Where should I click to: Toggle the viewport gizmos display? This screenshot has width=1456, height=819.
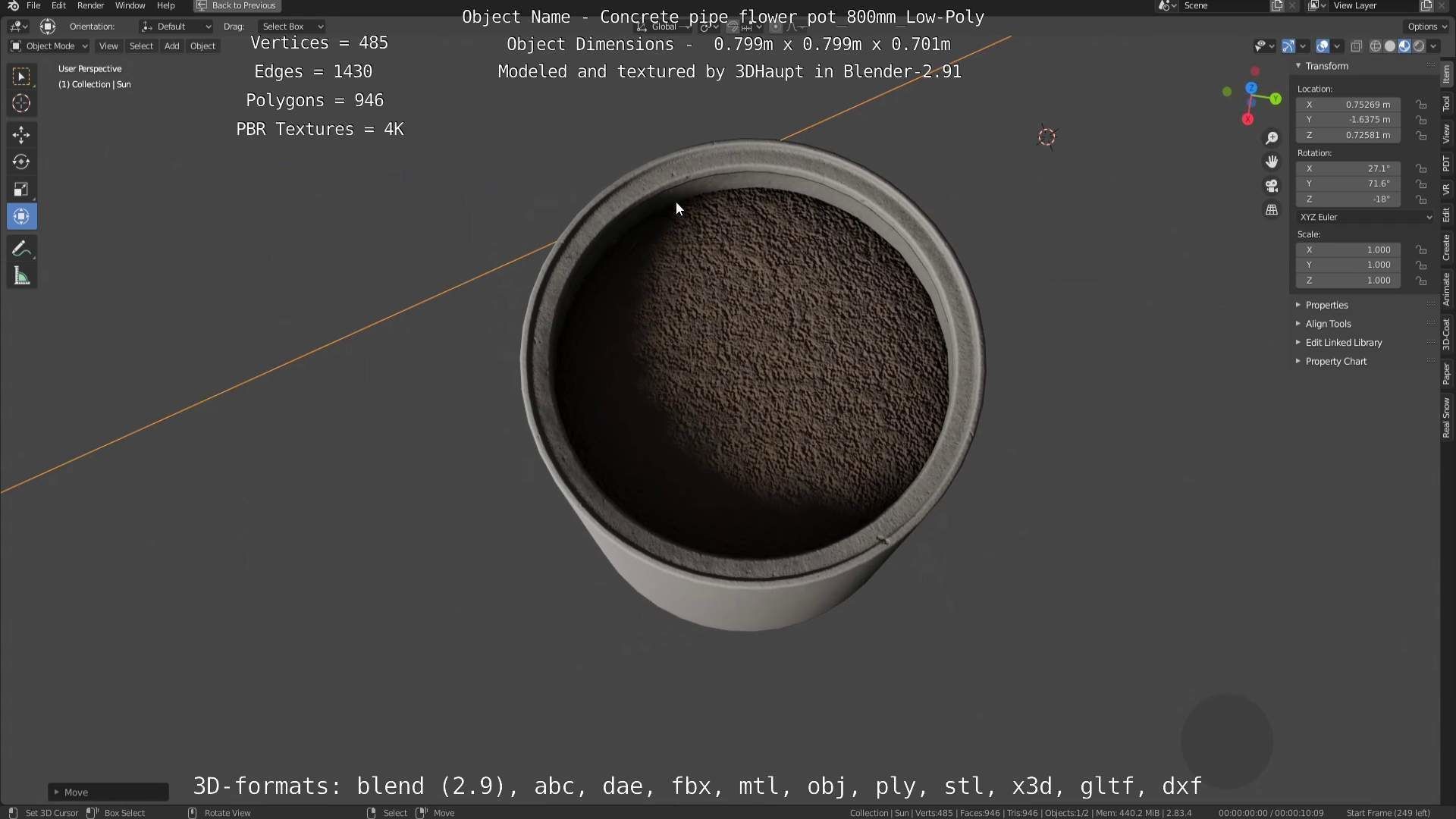click(x=1288, y=46)
